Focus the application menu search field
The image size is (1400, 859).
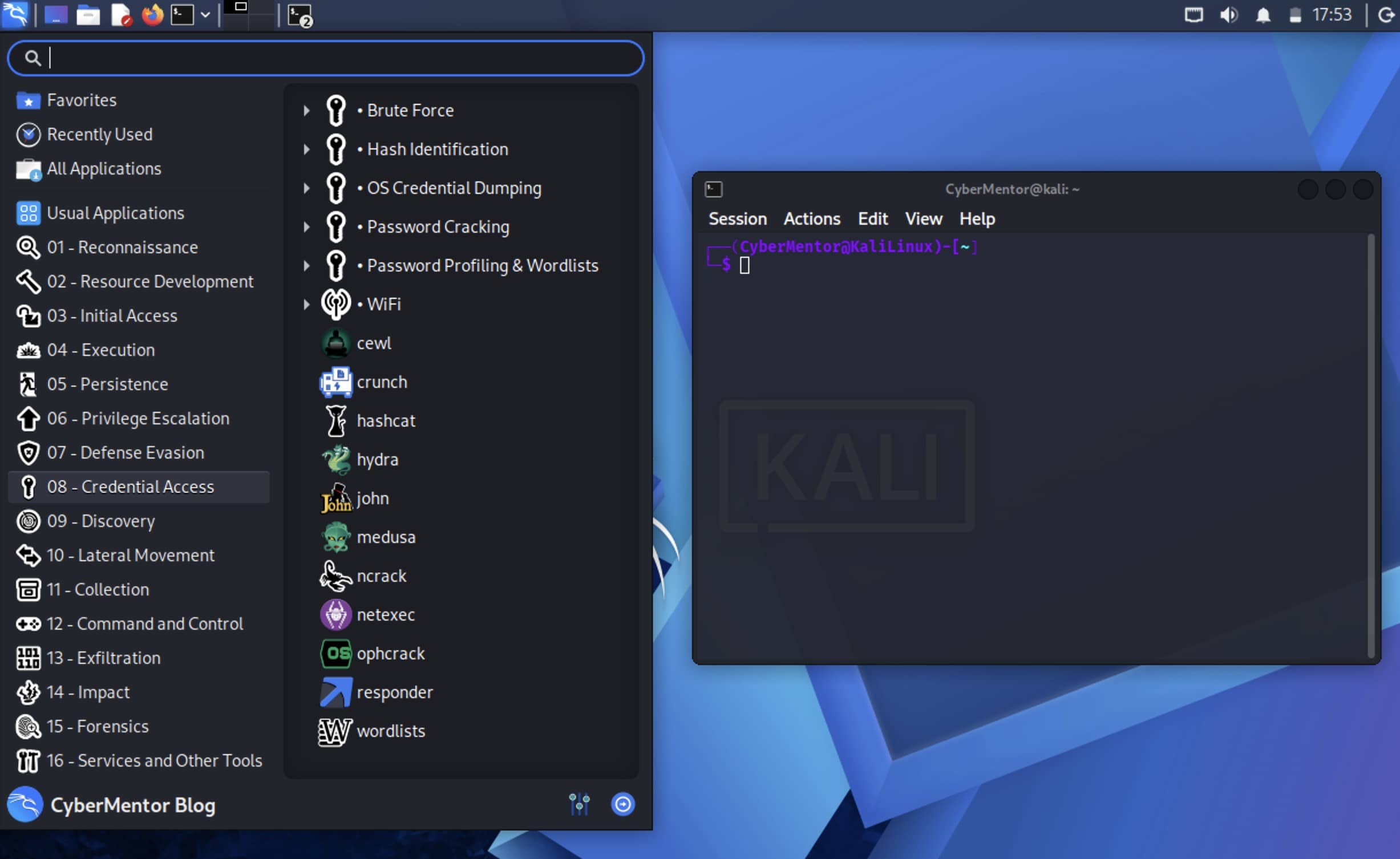(x=326, y=58)
